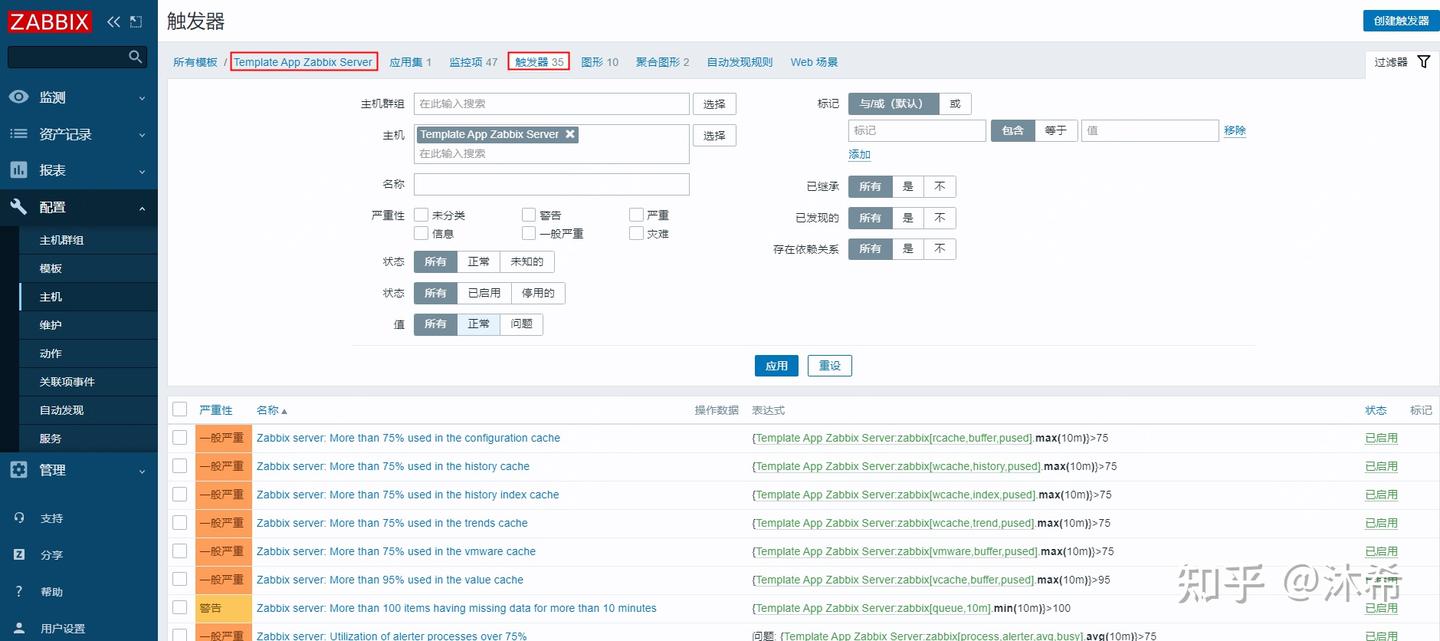Tick the select-all checkbox in table header

click(180, 409)
